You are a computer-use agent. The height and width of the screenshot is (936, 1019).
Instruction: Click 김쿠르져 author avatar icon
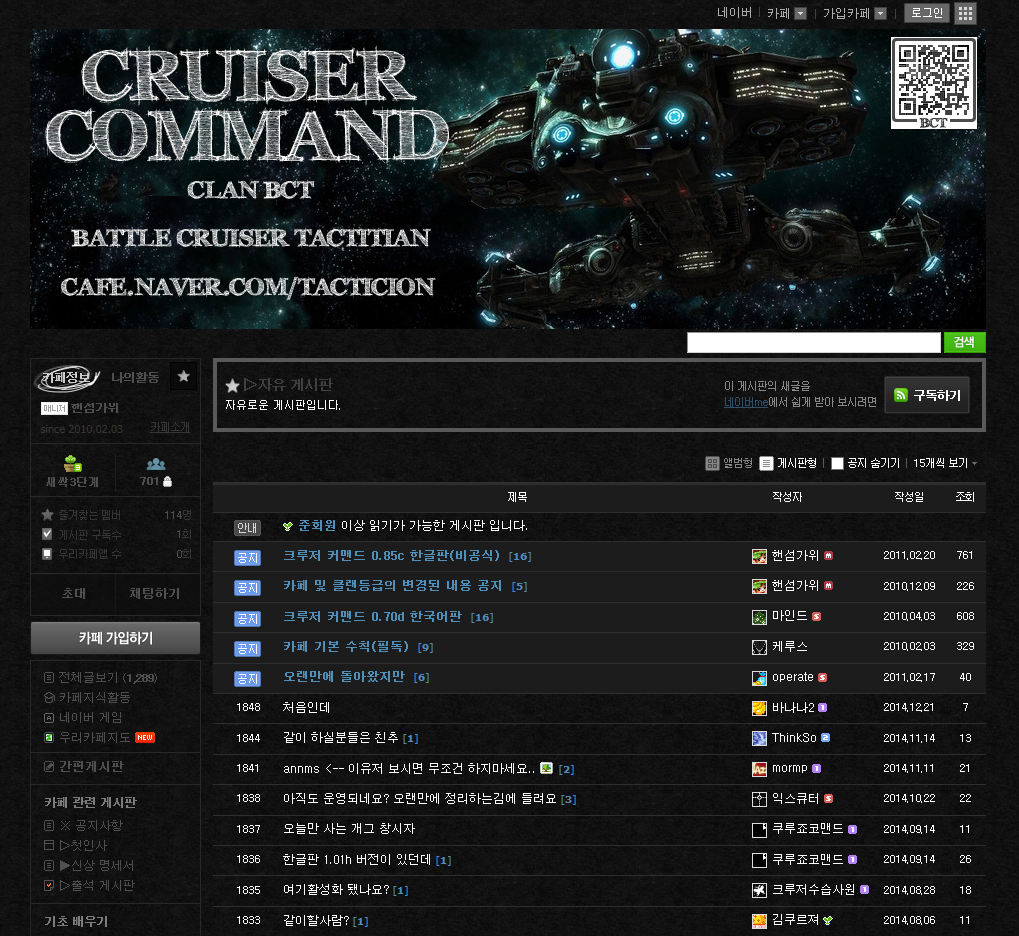[759, 921]
